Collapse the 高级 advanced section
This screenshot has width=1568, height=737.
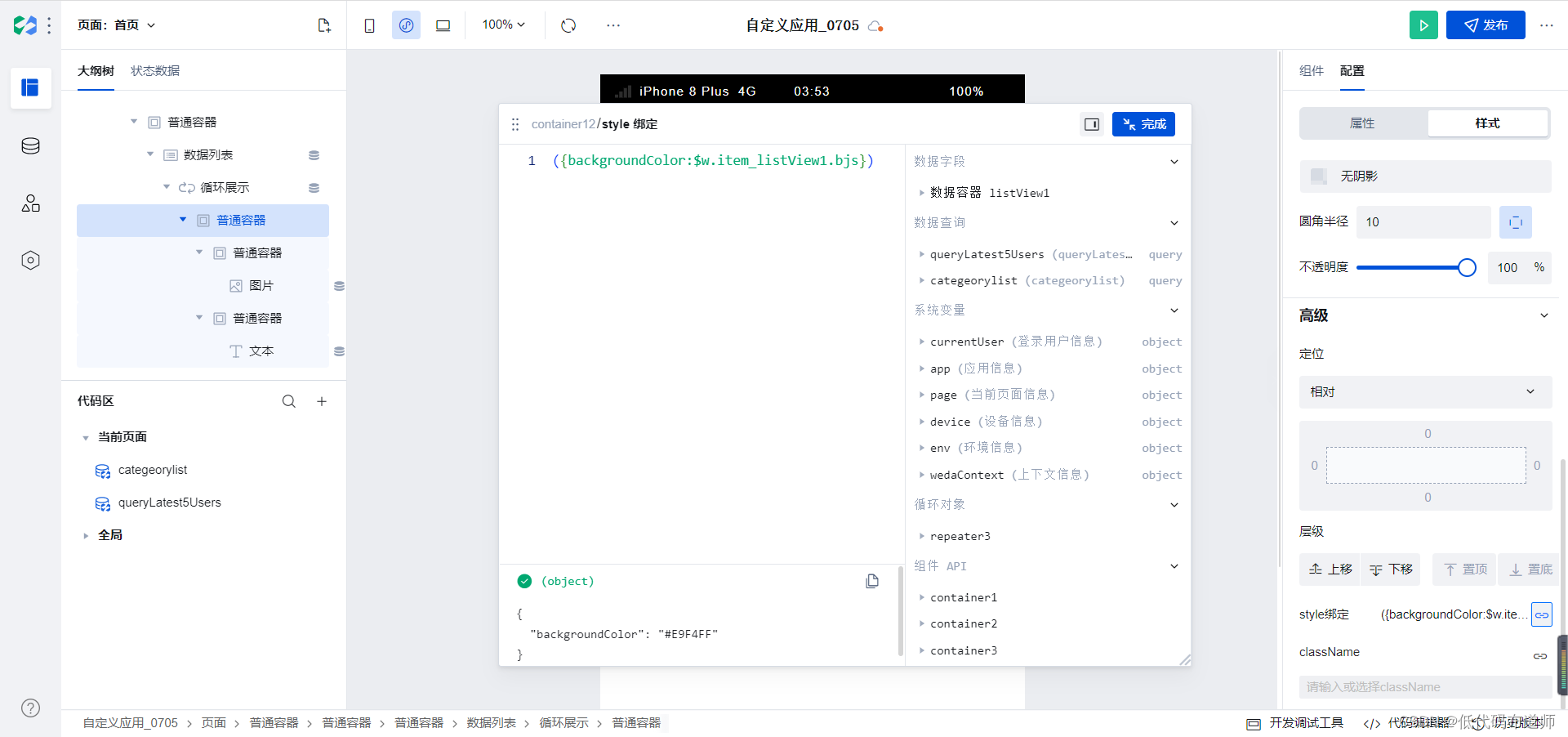click(x=1543, y=315)
